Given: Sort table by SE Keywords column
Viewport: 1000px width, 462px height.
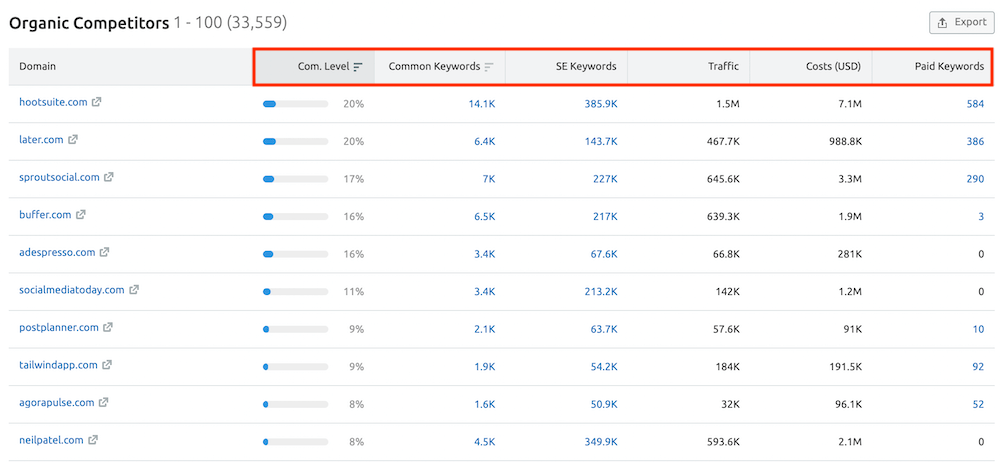Looking at the screenshot, I should 586,67.
